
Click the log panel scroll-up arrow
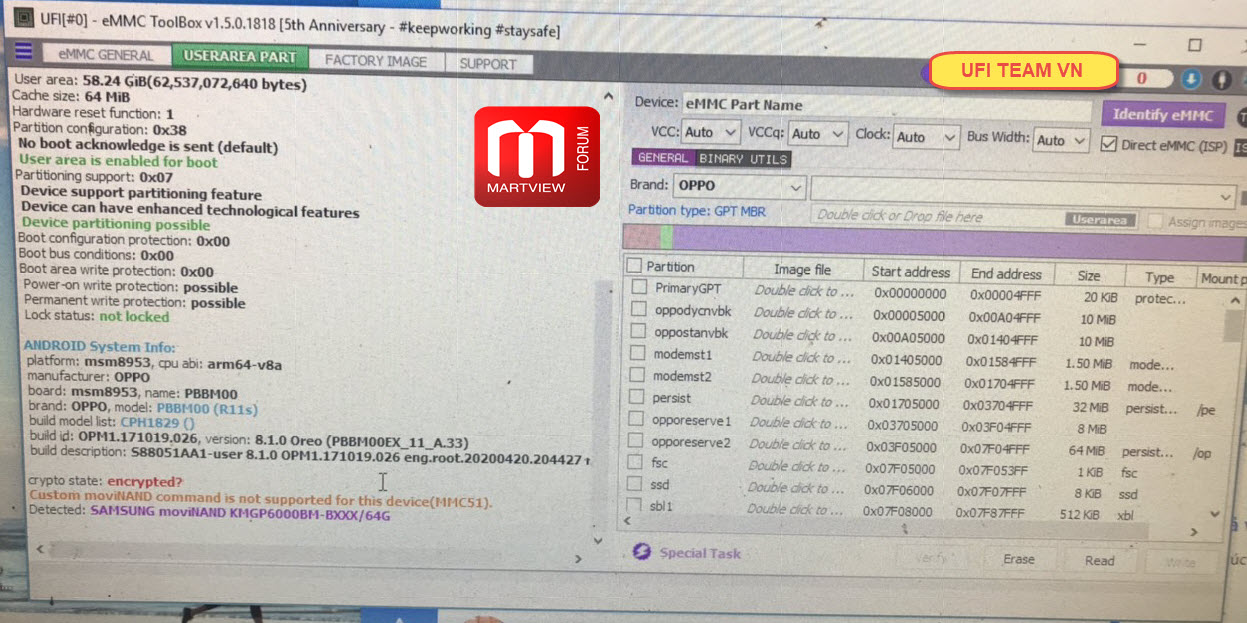click(x=608, y=96)
